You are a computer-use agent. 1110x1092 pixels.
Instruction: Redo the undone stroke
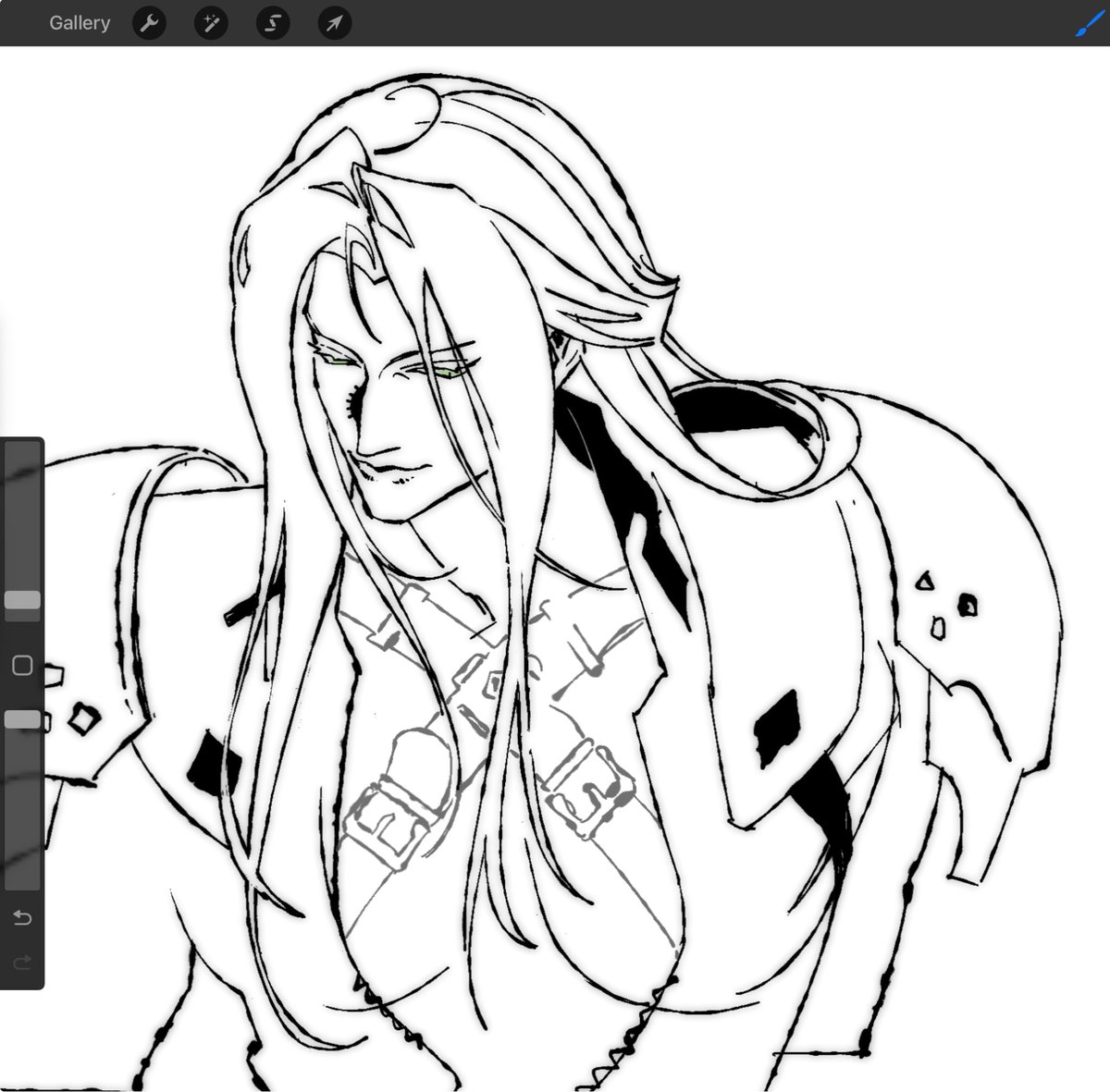pos(22,963)
